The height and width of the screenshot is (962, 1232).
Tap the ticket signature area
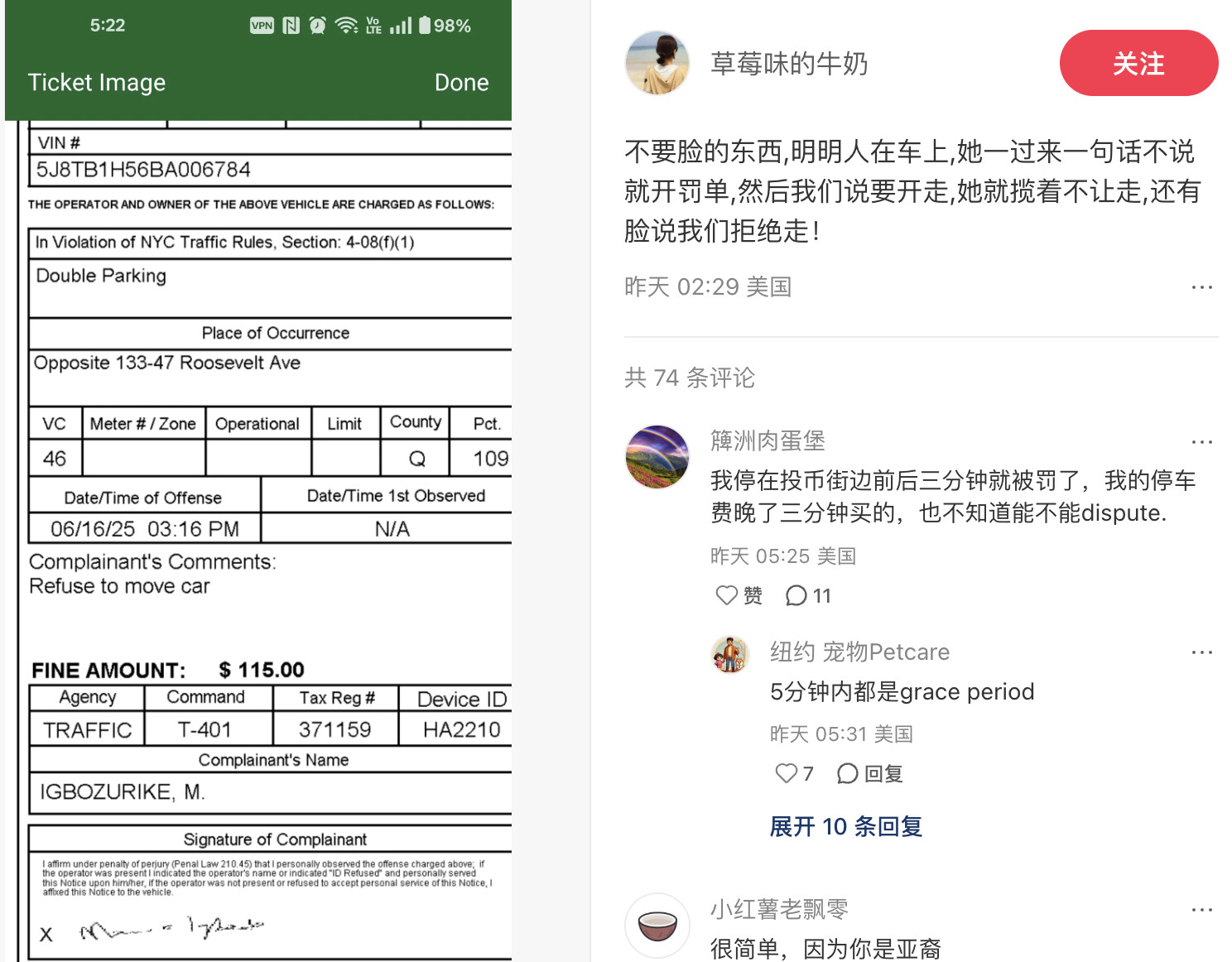pos(172,931)
